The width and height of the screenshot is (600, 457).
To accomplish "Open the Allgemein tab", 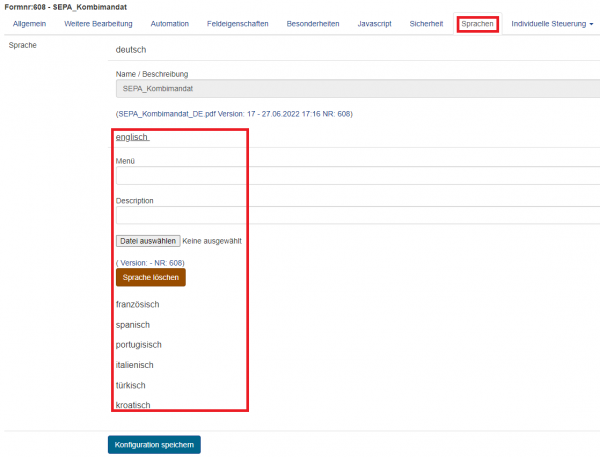I will [x=29, y=24].
